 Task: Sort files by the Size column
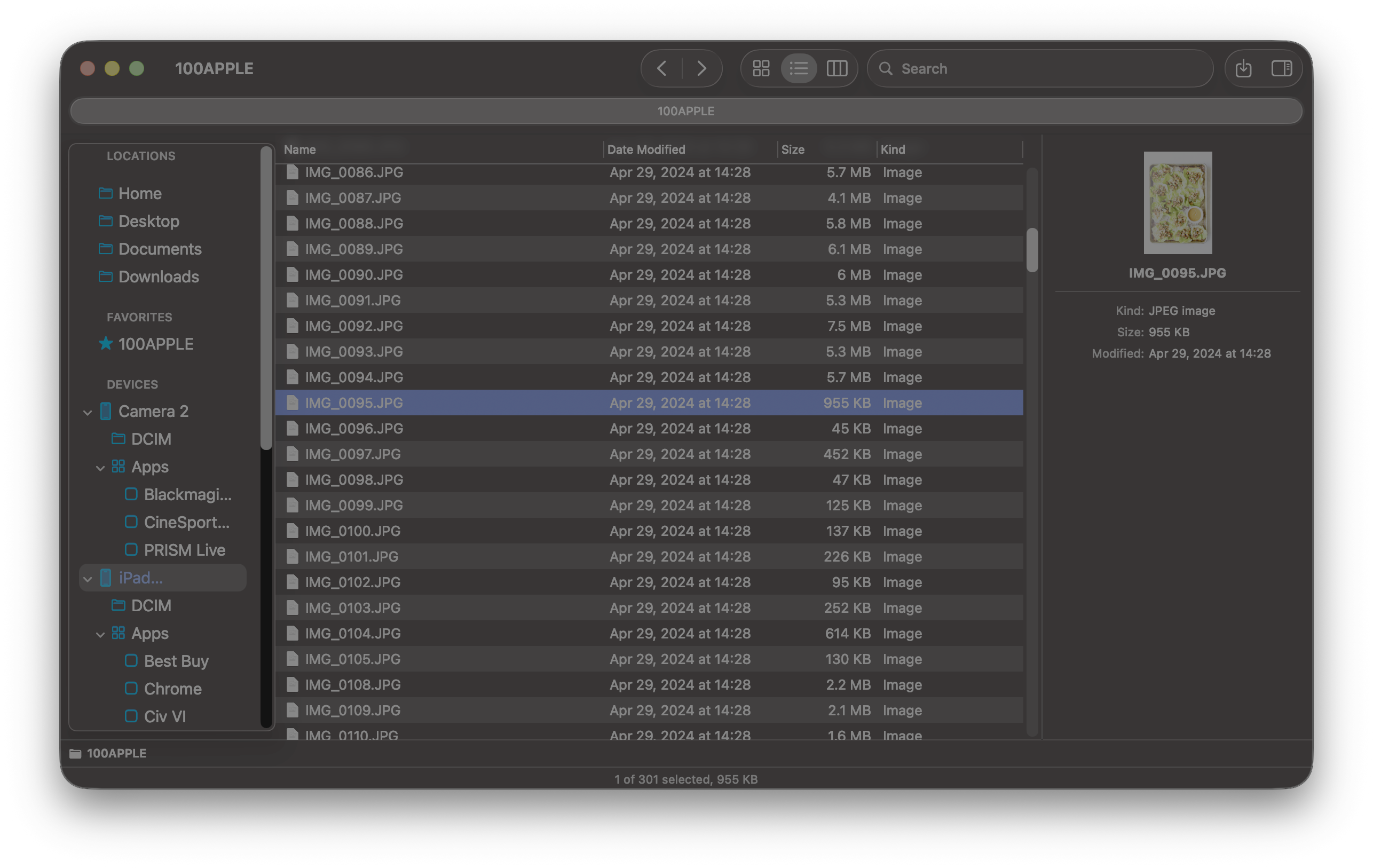pos(794,149)
